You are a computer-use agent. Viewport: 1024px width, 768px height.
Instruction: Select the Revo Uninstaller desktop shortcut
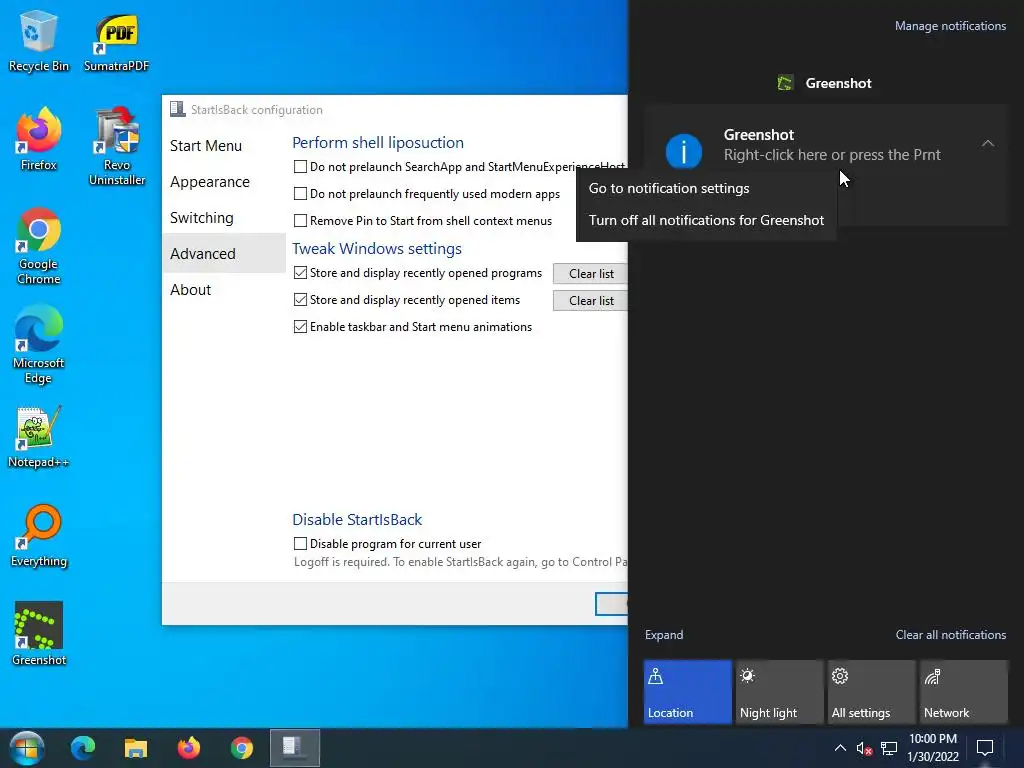coord(117,146)
